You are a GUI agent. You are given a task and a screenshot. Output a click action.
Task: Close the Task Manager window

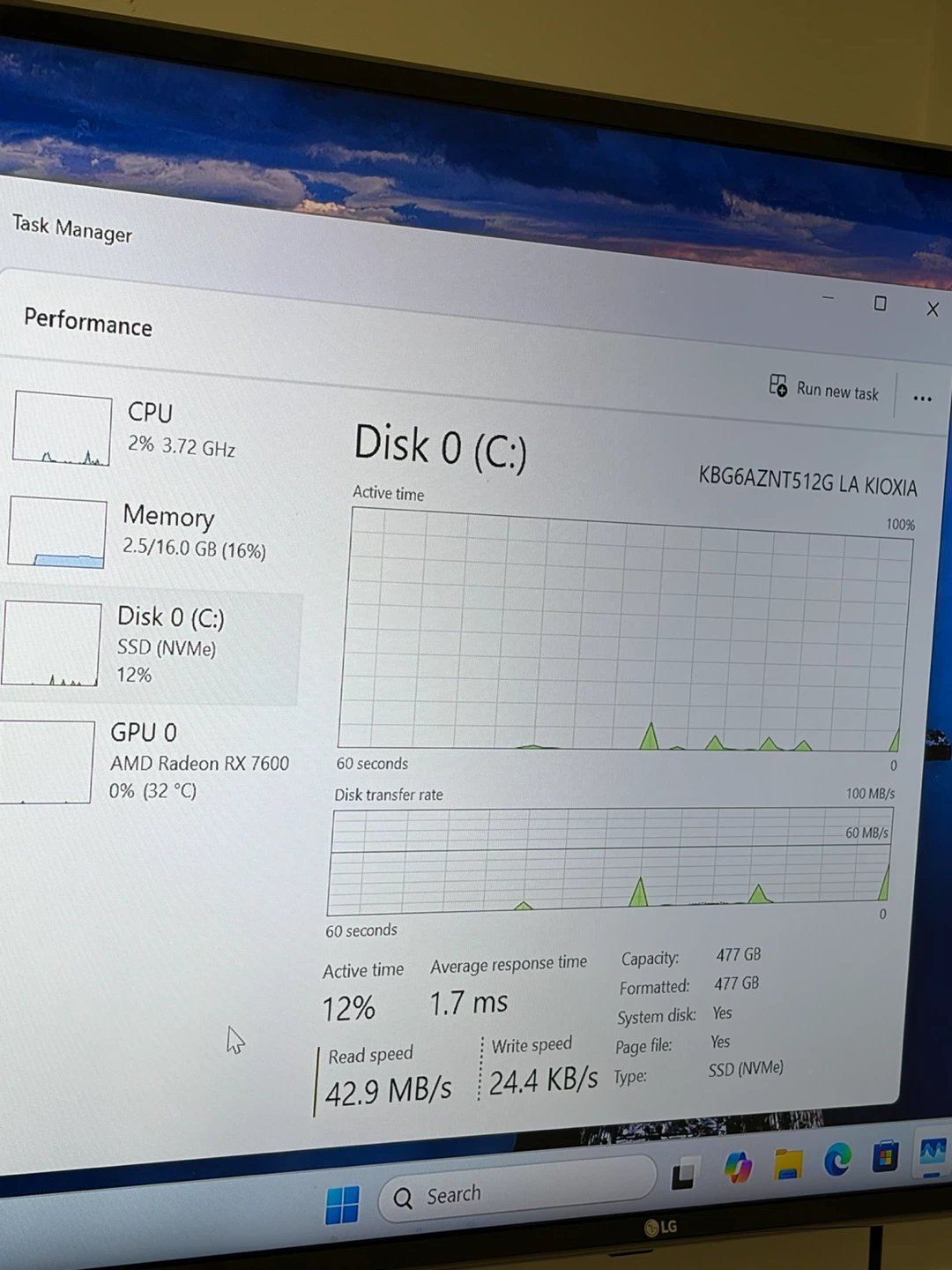(x=933, y=309)
